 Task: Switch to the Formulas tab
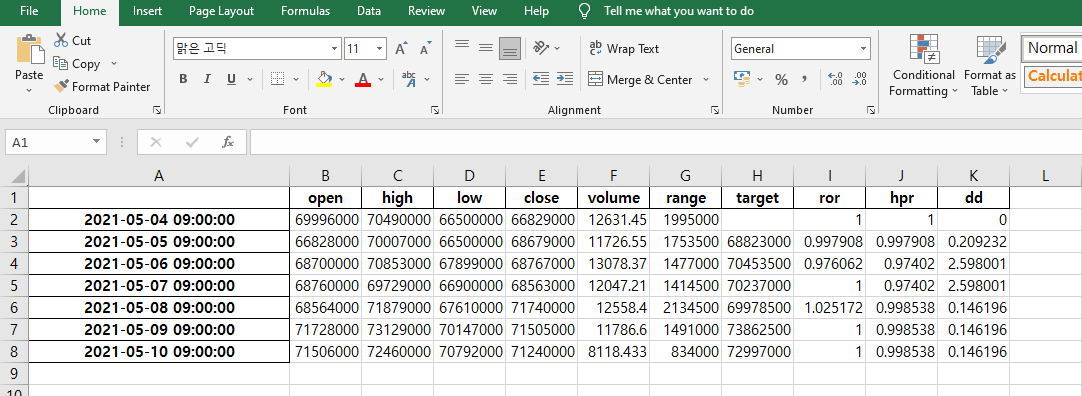[x=305, y=11]
